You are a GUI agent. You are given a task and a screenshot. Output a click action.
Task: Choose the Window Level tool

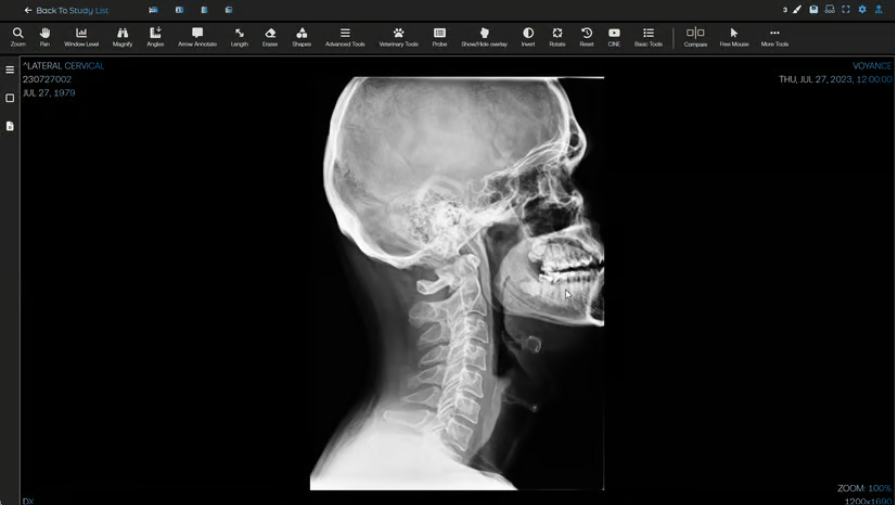coord(81,37)
